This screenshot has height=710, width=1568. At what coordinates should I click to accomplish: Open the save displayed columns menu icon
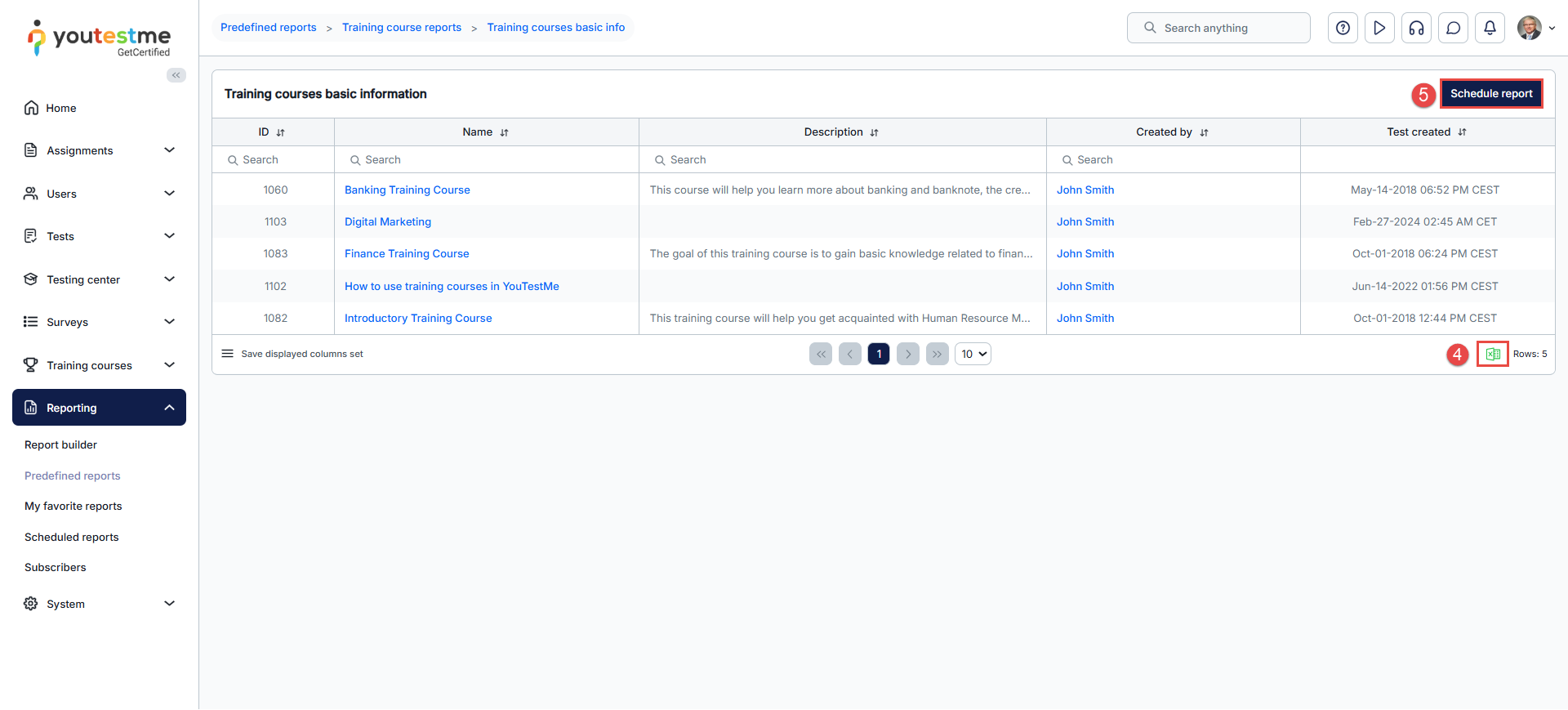pos(228,354)
